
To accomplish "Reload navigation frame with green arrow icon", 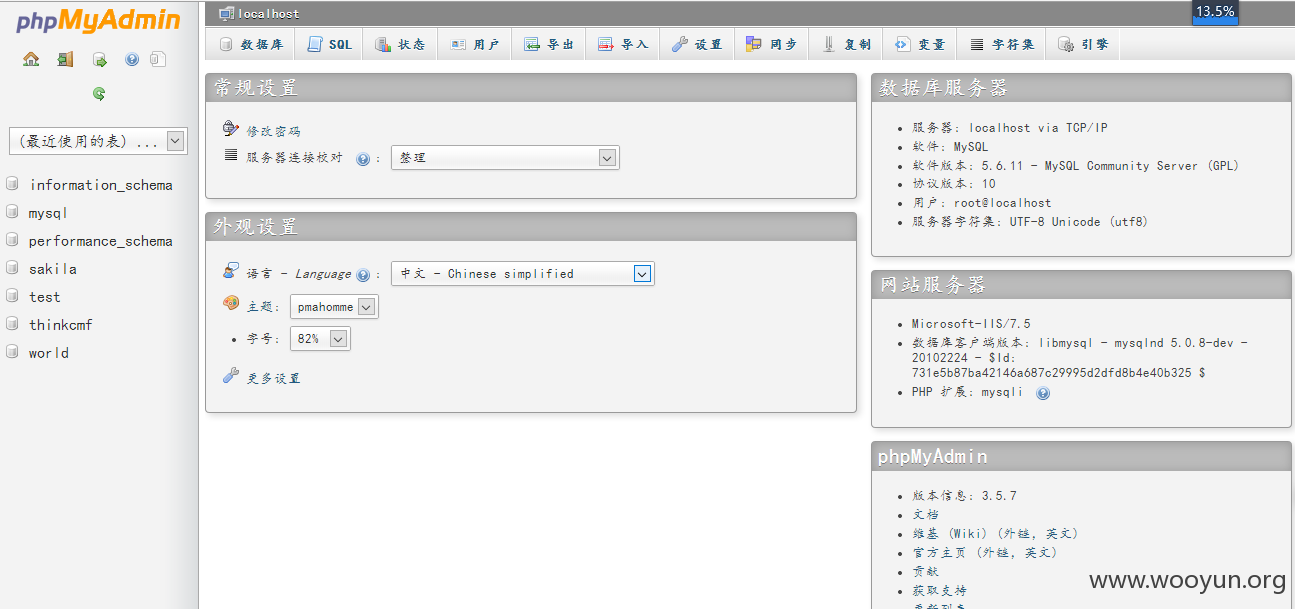I will (99, 94).
